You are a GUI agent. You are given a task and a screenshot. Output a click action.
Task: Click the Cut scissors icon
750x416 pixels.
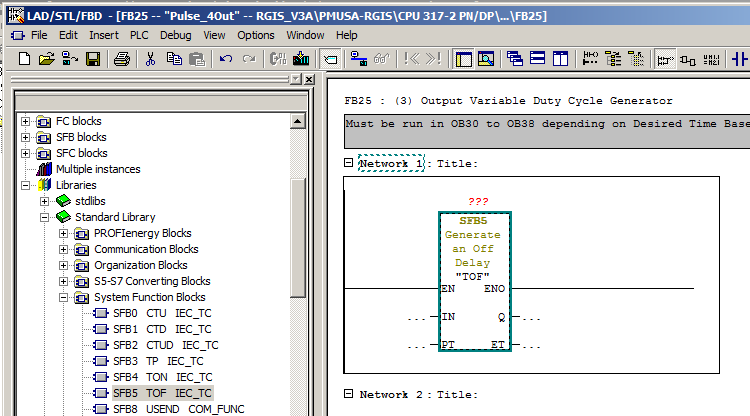151,59
